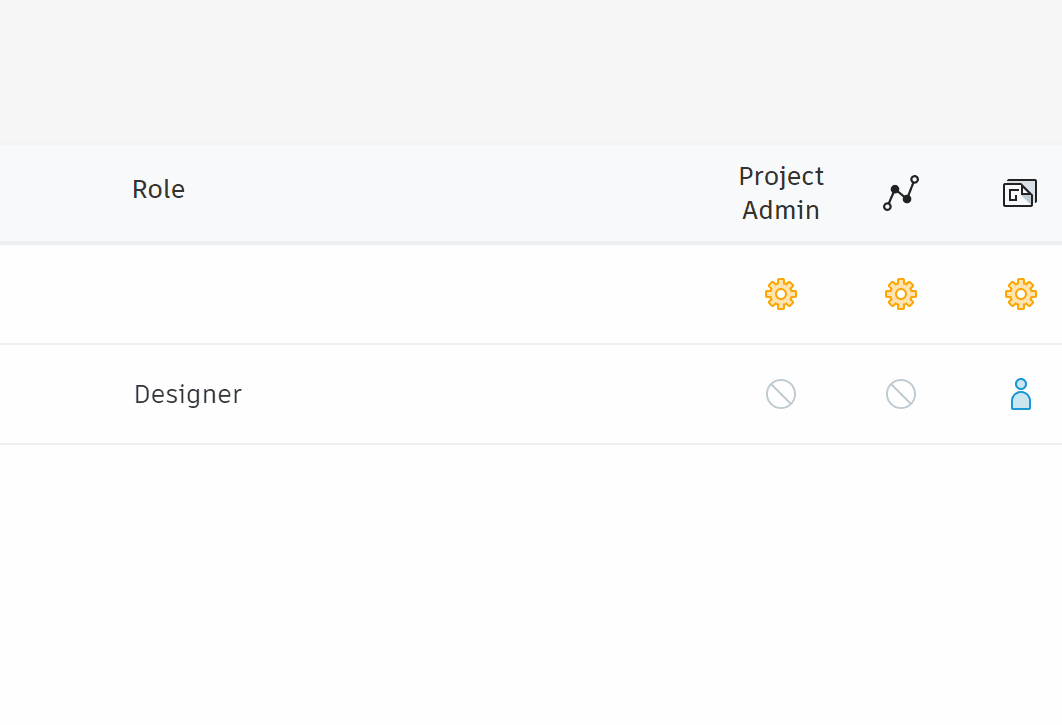Click the Designer row's left margin before name
The width and height of the screenshot is (1062, 725).
[60, 394]
